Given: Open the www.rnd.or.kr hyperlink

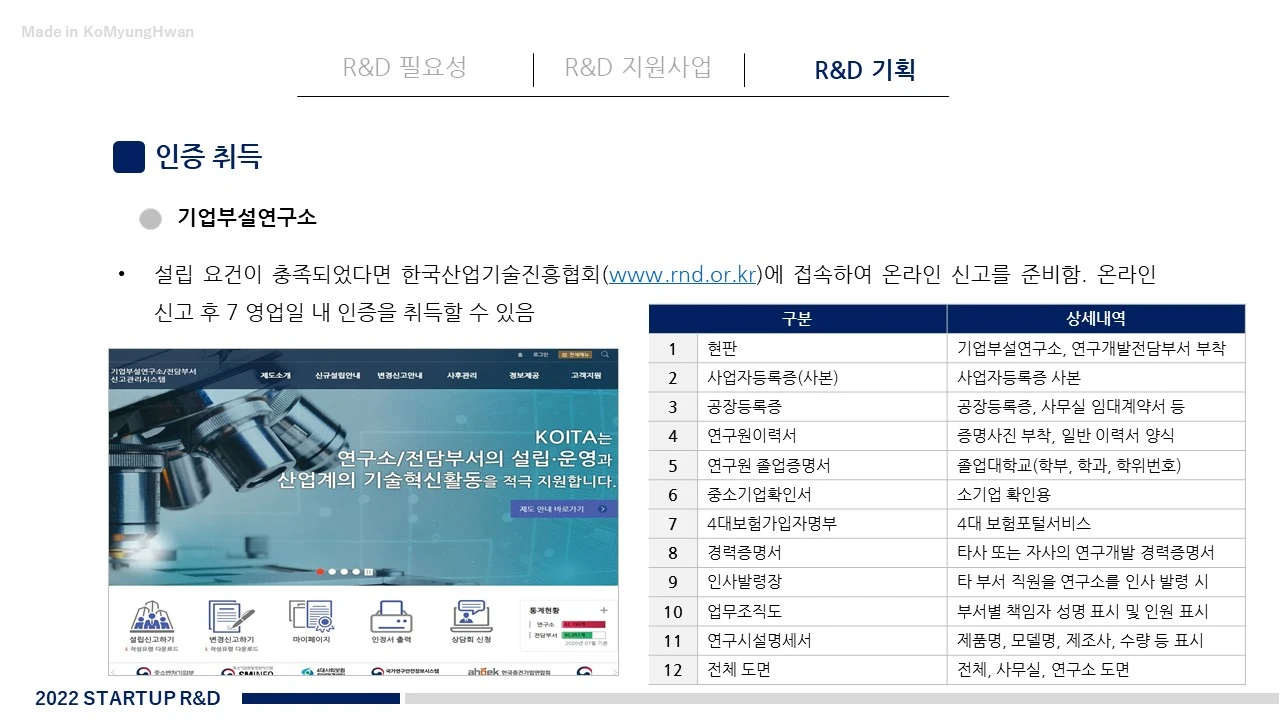Looking at the screenshot, I should 685,274.
